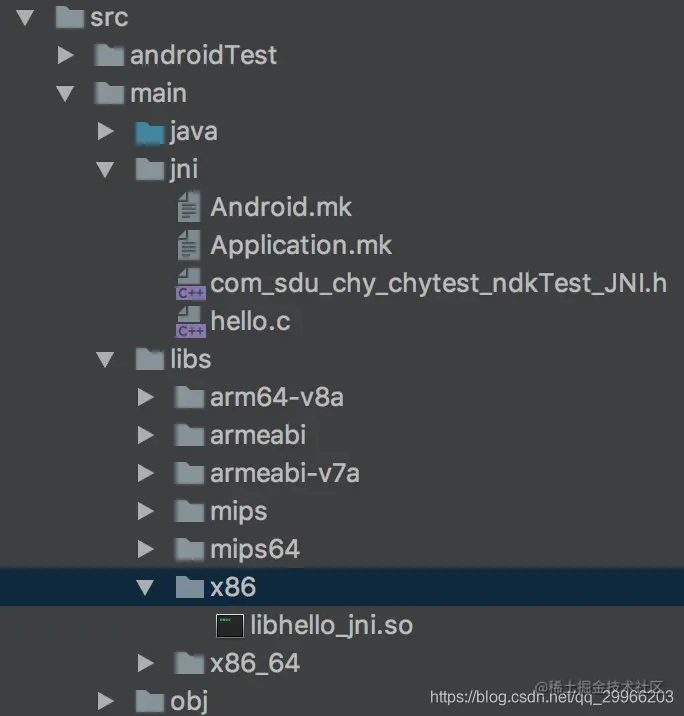Select the main folder label
This screenshot has width=684, height=716.
click(158, 93)
